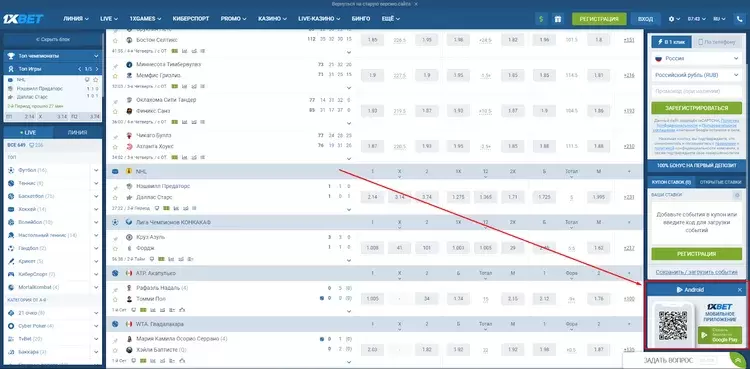750x369 pixels.
Task: Click the ЗАРЕГИСТРИРОВАТЬСЯ button
Action: pos(696,108)
